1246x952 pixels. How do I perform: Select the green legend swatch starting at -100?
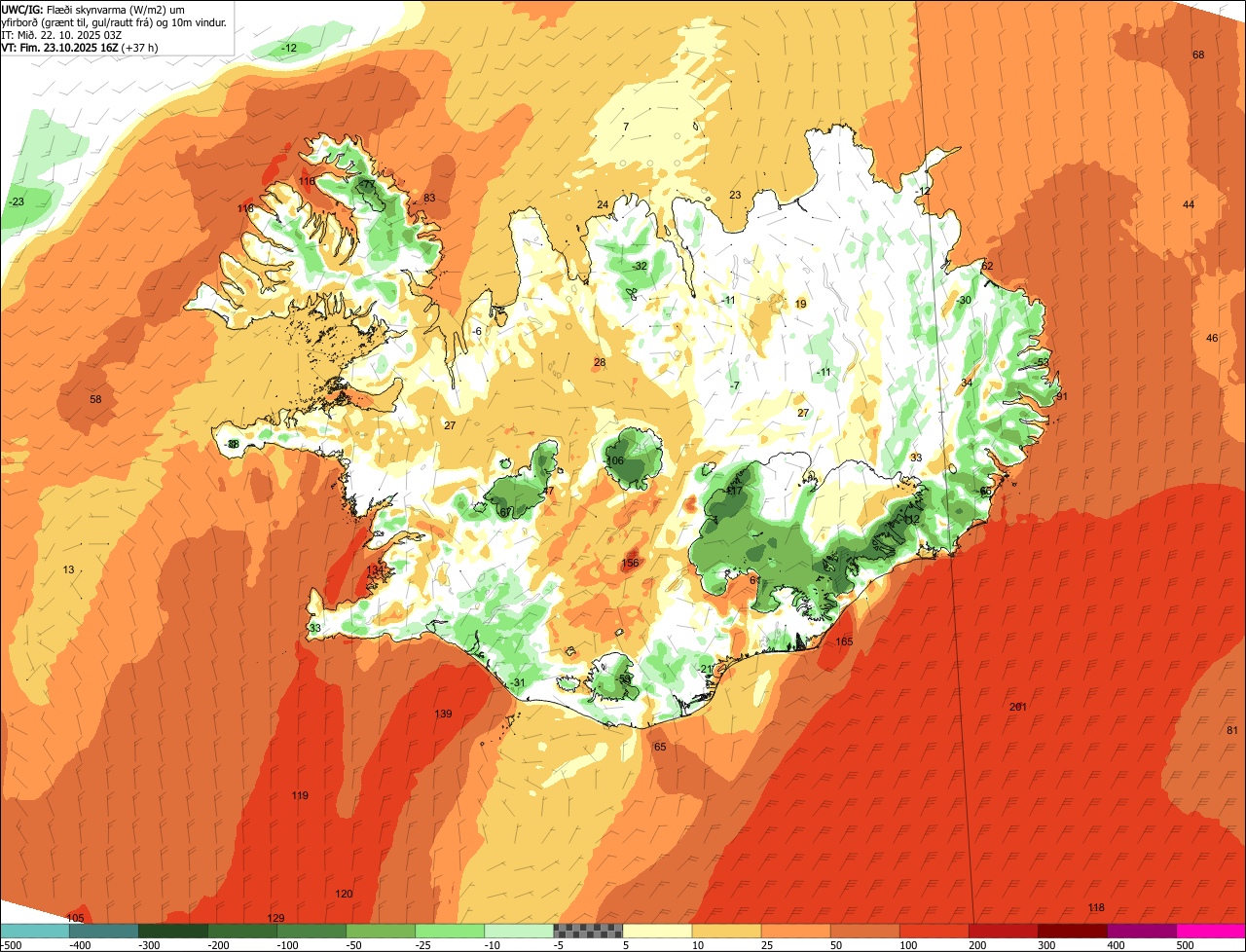(x=311, y=931)
